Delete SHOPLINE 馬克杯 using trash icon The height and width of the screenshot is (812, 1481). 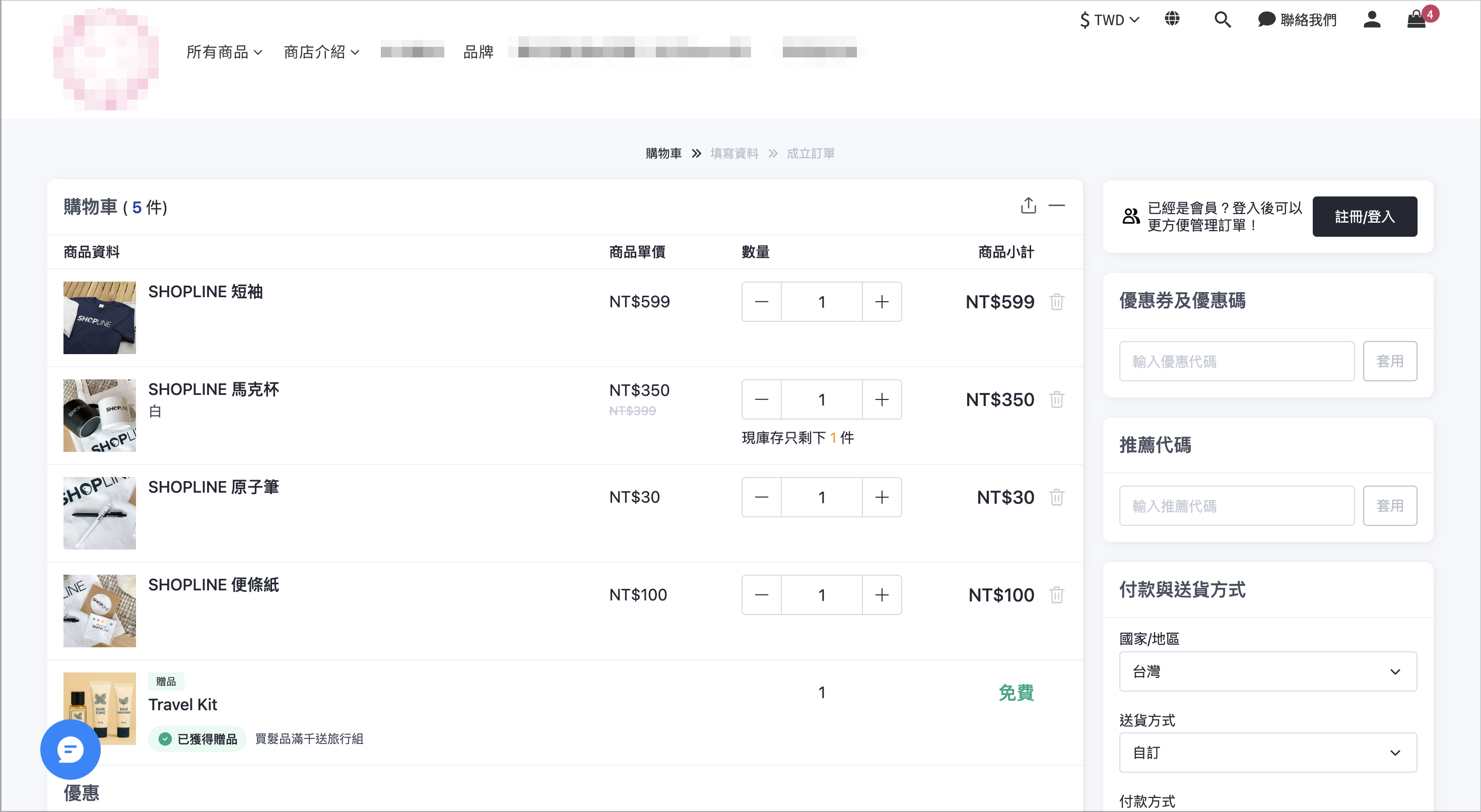[1056, 399]
